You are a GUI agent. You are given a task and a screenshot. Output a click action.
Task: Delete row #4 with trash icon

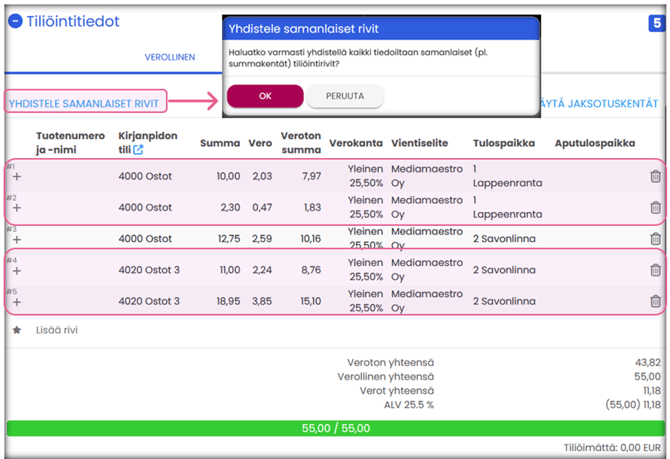click(x=655, y=270)
